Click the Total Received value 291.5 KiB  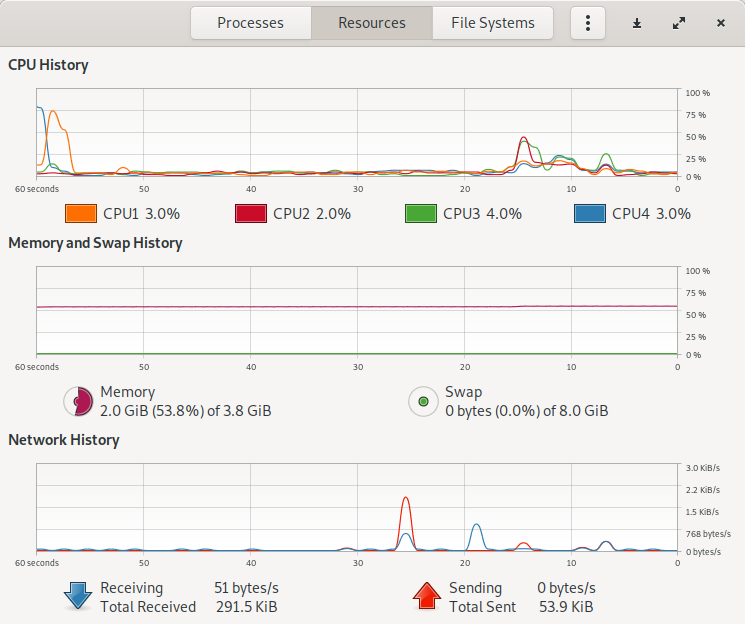click(247, 607)
